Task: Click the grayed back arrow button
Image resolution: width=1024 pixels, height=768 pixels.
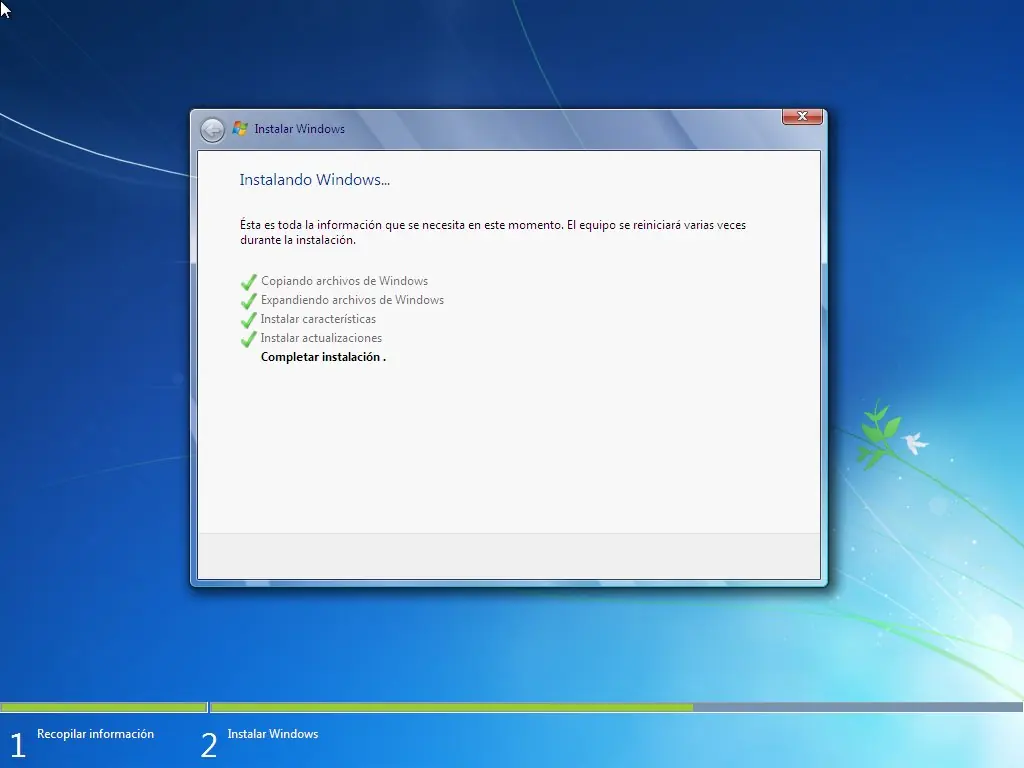Action: [x=213, y=129]
